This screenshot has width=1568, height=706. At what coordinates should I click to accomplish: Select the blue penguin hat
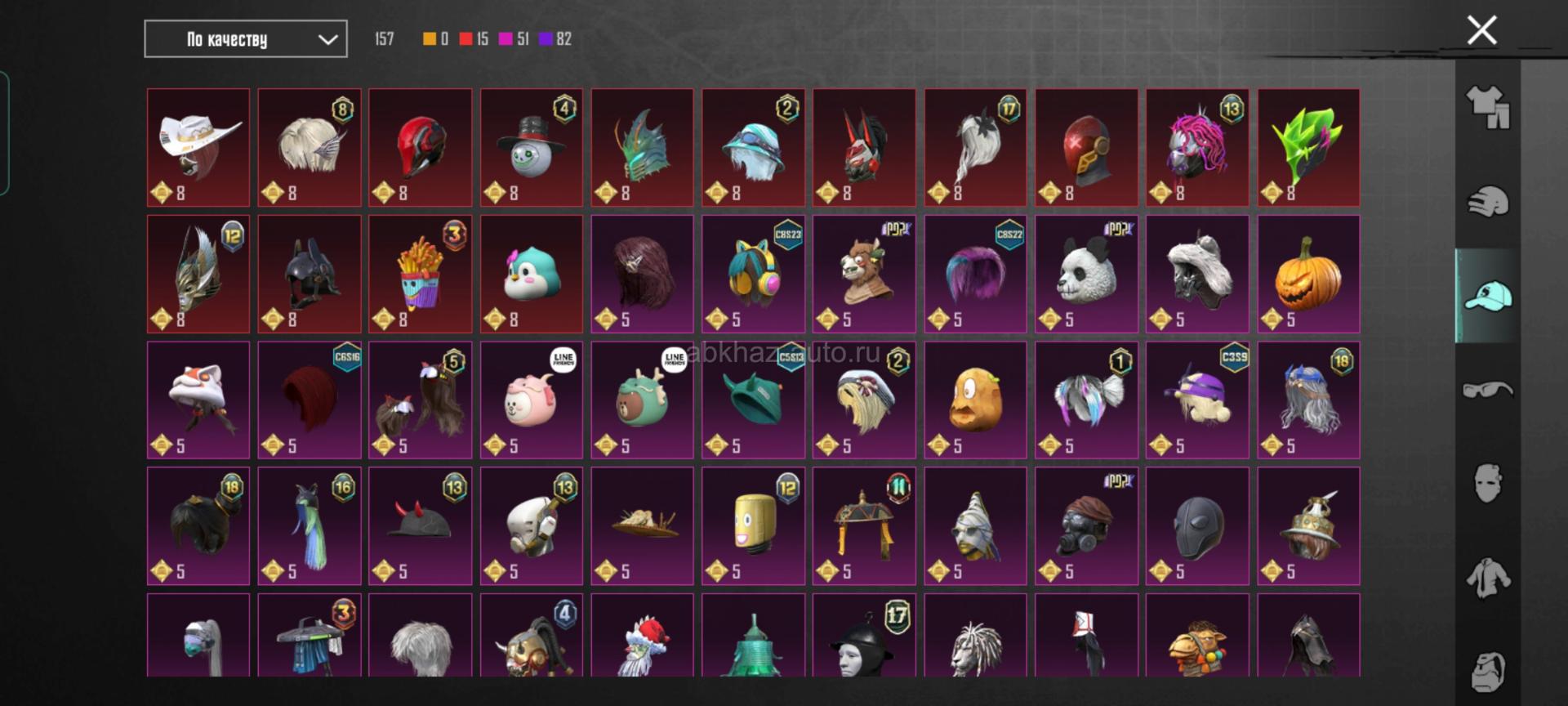click(532, 274)
